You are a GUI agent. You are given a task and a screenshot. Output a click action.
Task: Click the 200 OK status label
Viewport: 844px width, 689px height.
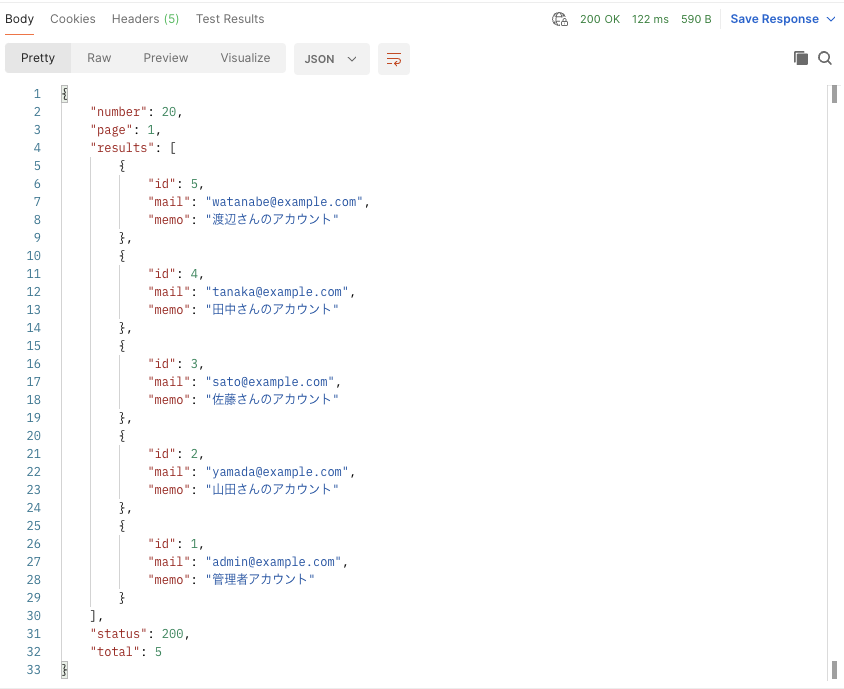pyautogui.click(x=600, y=19)
